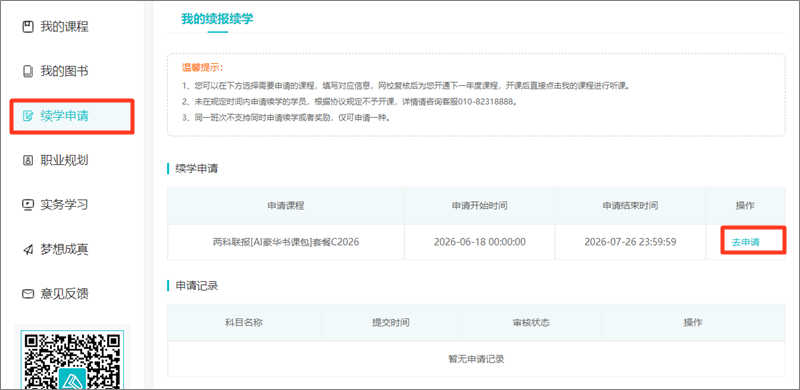Select 续学申请 in the sidebar

tap(72, 116)
